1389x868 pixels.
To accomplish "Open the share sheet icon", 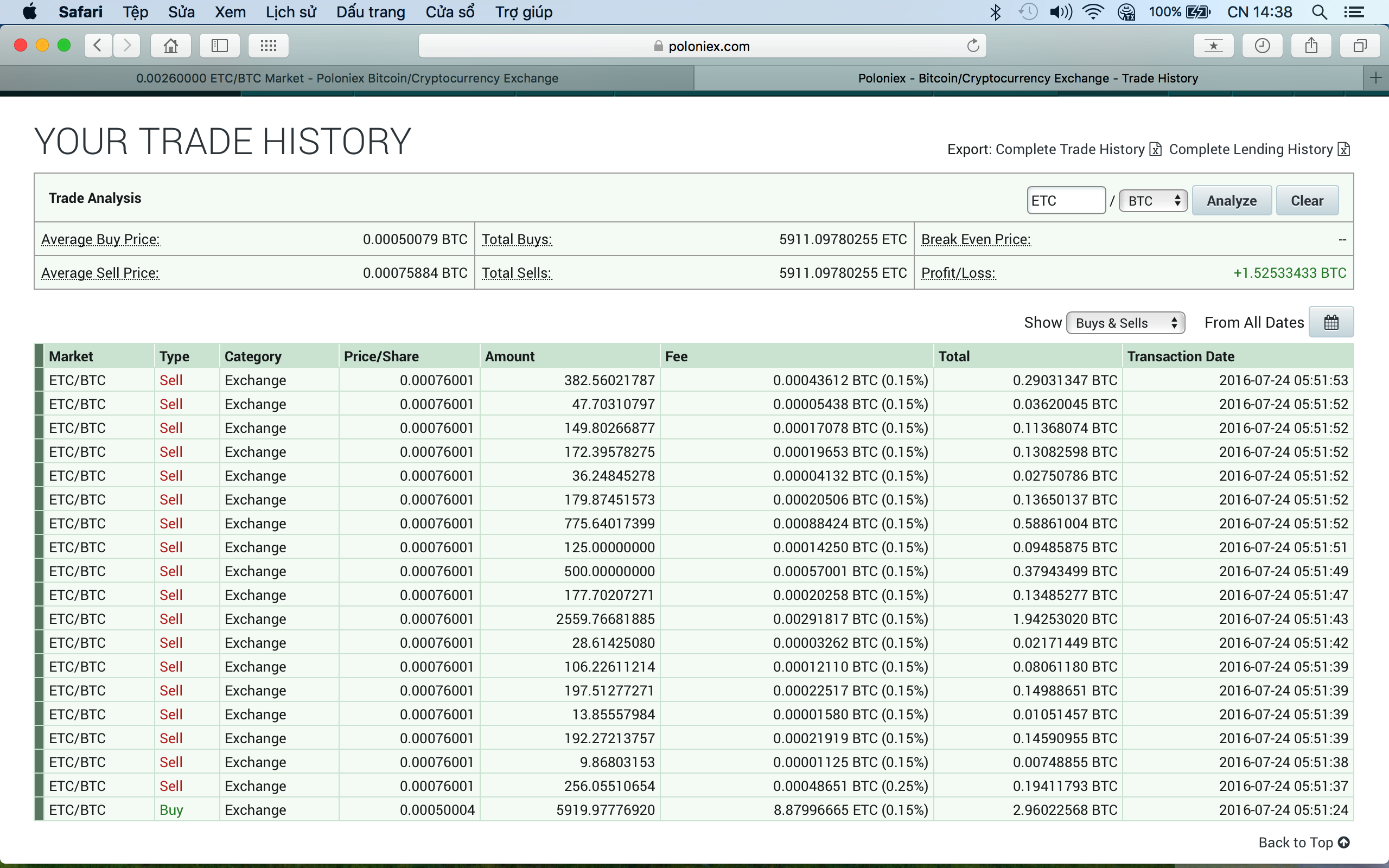I will [x=1311, y=46].
